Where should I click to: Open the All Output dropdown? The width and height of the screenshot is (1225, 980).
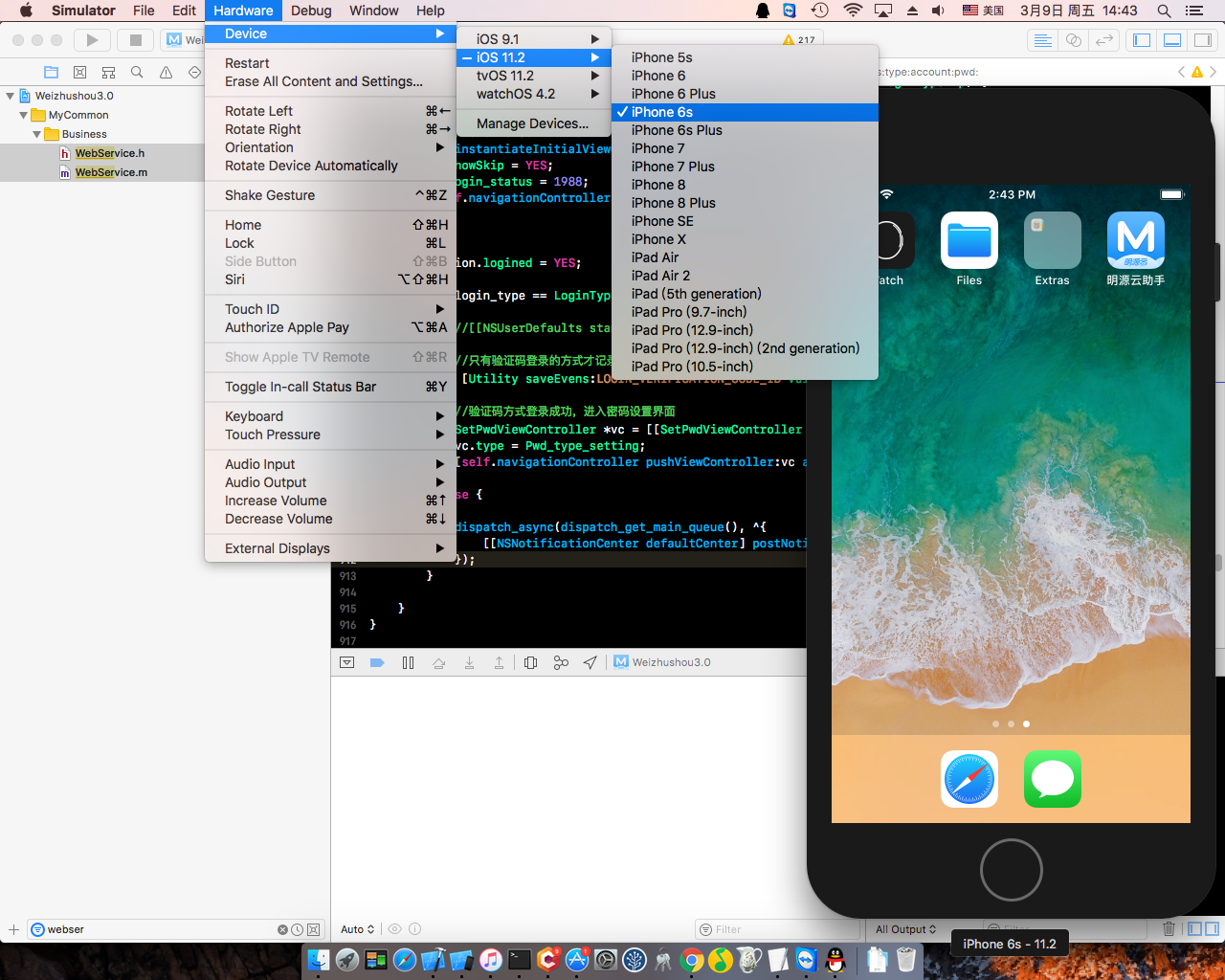click(x=905, y=929)
